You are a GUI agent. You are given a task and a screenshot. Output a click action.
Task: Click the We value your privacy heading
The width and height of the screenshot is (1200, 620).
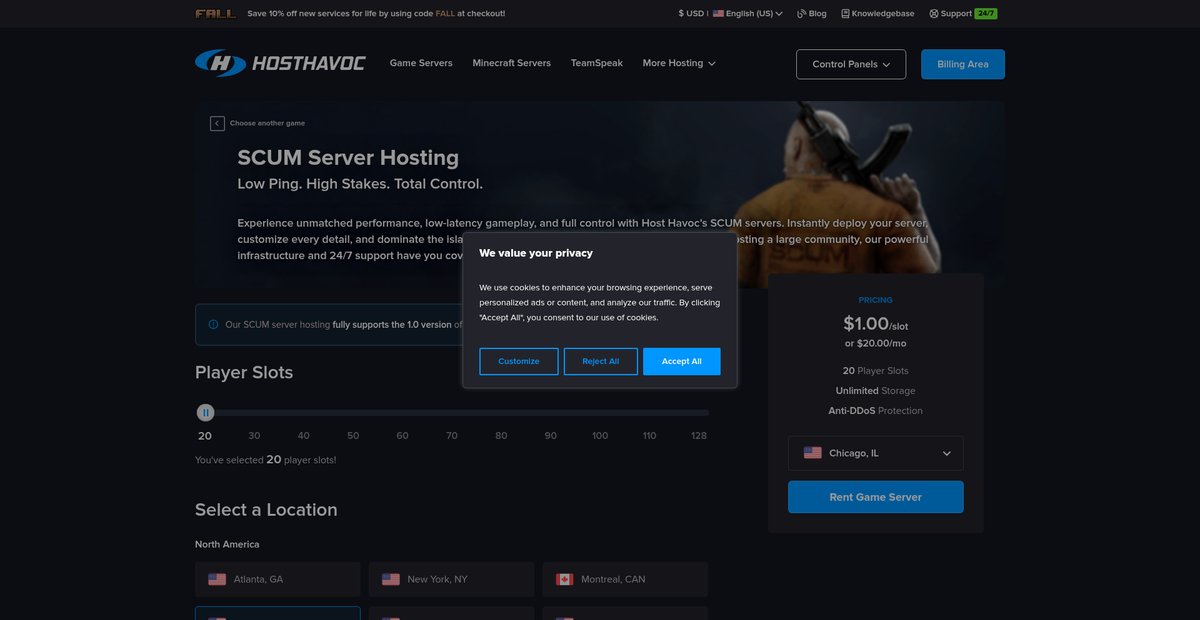point(536,253)
